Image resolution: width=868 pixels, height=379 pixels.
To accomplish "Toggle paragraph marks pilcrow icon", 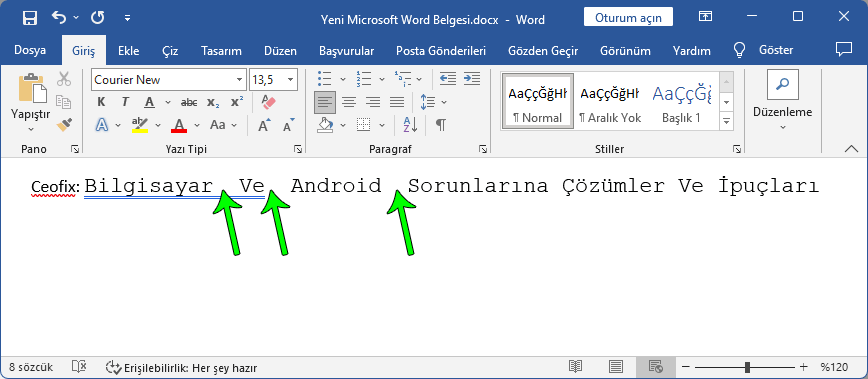I will [441, 125].
